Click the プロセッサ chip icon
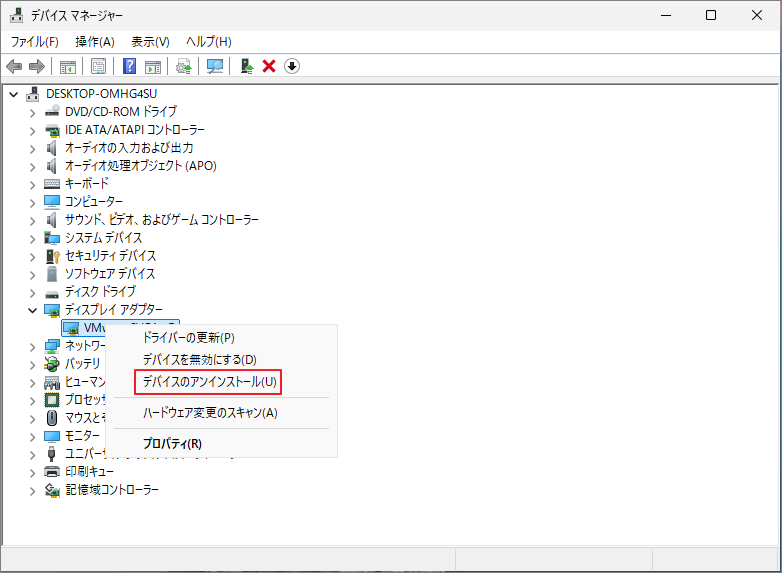Image resolution: width=782 pixels, height=573 pixels. tap(52, 399)
